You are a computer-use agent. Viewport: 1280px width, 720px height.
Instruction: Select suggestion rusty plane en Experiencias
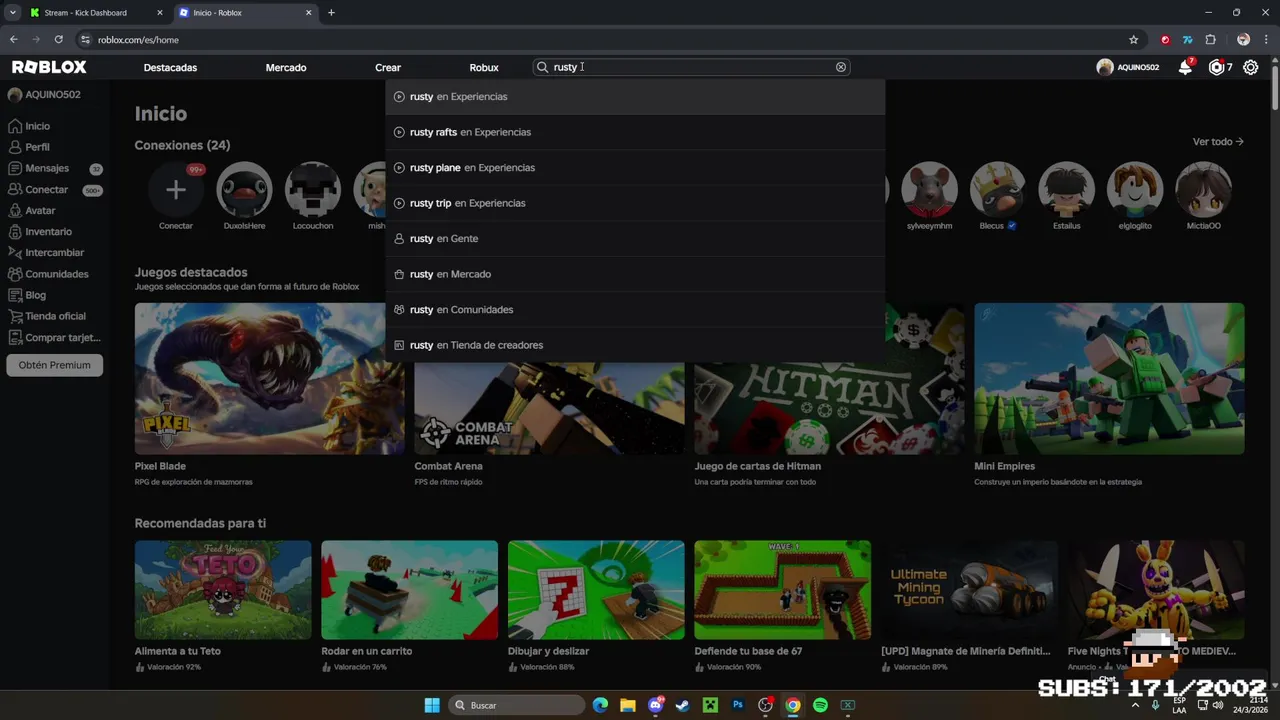pyautogui.click(x=635, y=168)
